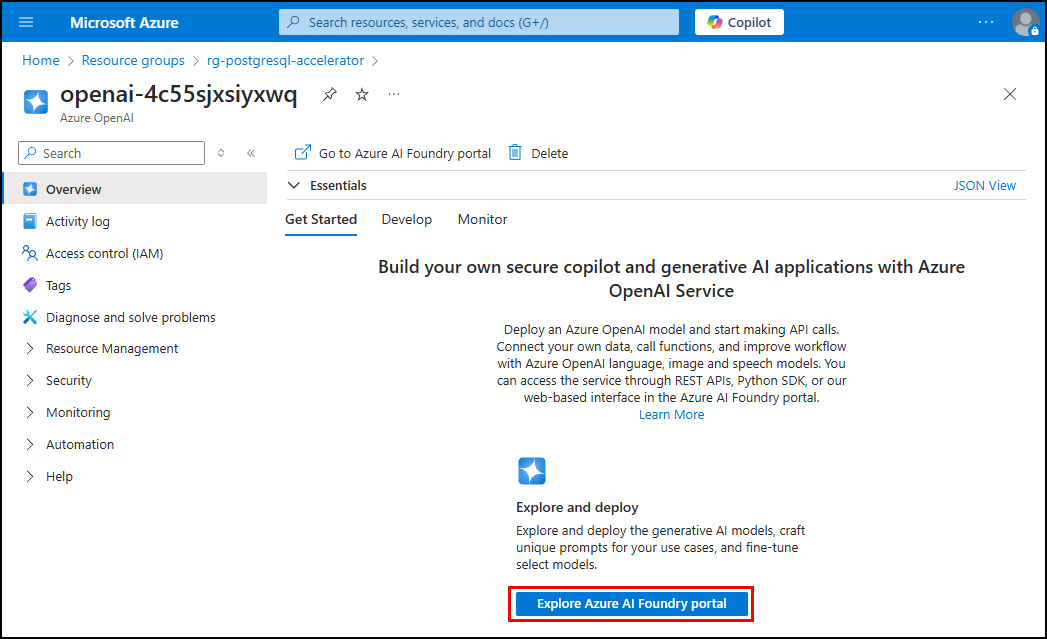The image size is (1047, 639).
Task: Collapse the sidebar menu with double chevron
Action: (x=251, y=153)
